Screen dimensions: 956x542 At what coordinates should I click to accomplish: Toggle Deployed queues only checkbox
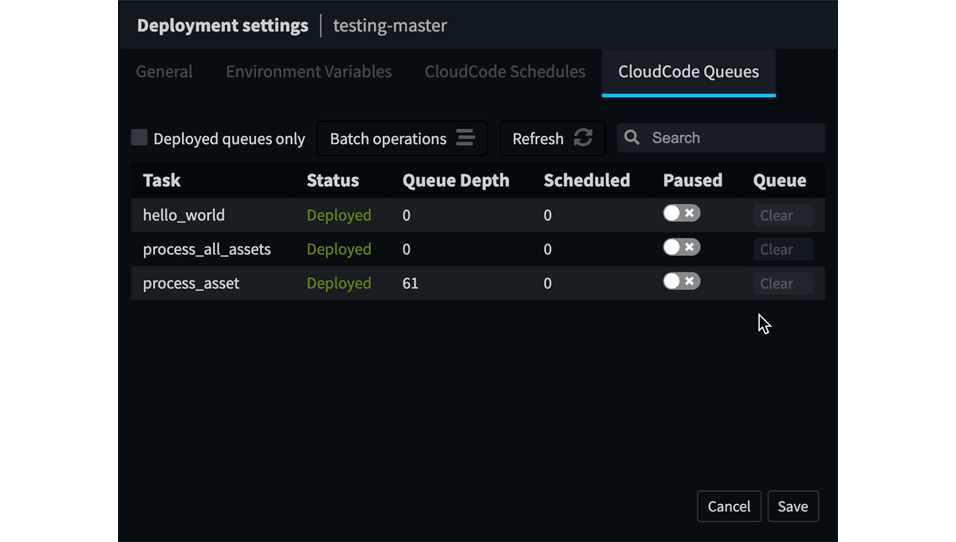tap(139, 138)
